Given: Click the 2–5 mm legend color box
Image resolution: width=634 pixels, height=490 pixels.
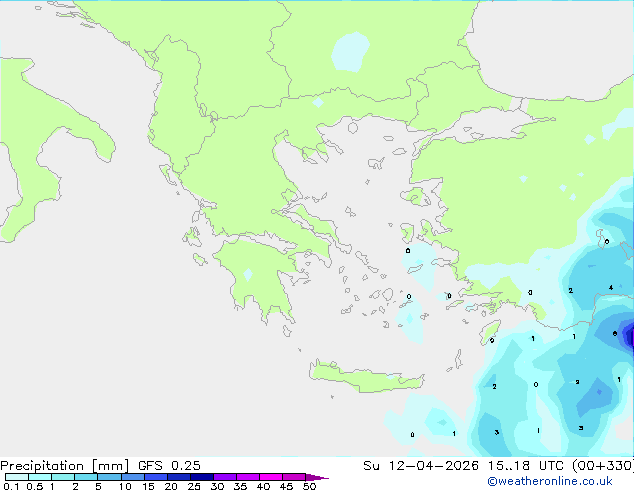Looking at the screenshot, I should coord(86,477).
